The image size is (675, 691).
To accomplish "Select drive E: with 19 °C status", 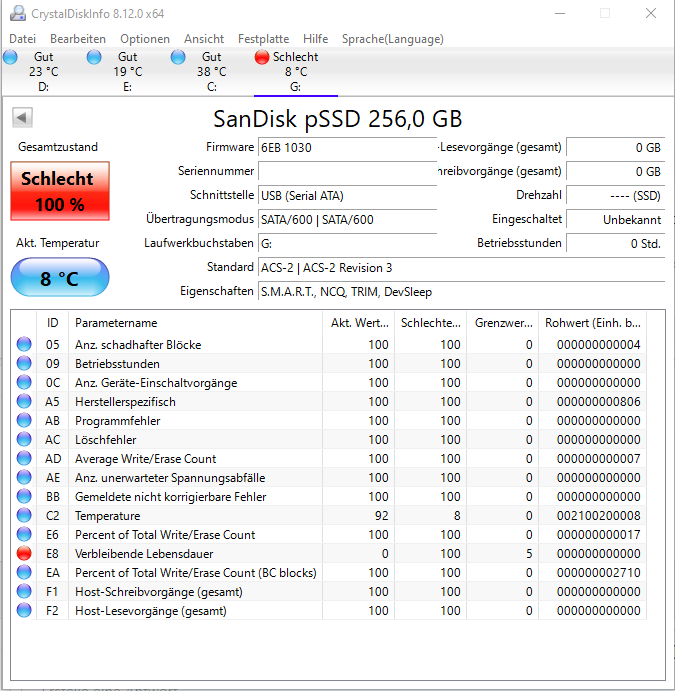I will point(128,71).
